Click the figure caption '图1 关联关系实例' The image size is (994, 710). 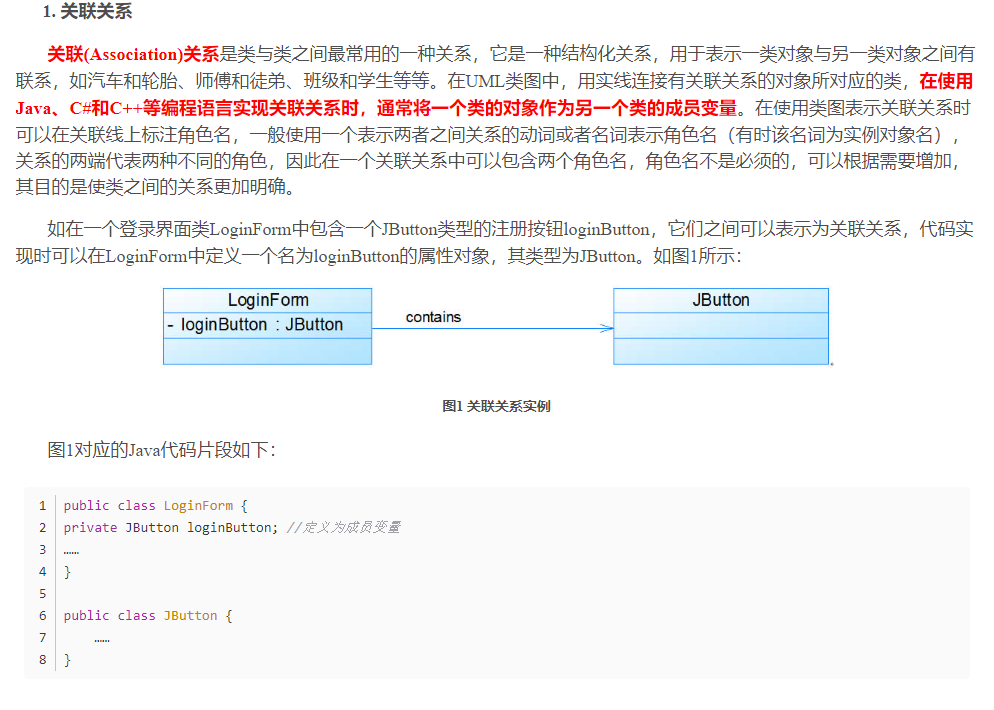pos(496,406)
